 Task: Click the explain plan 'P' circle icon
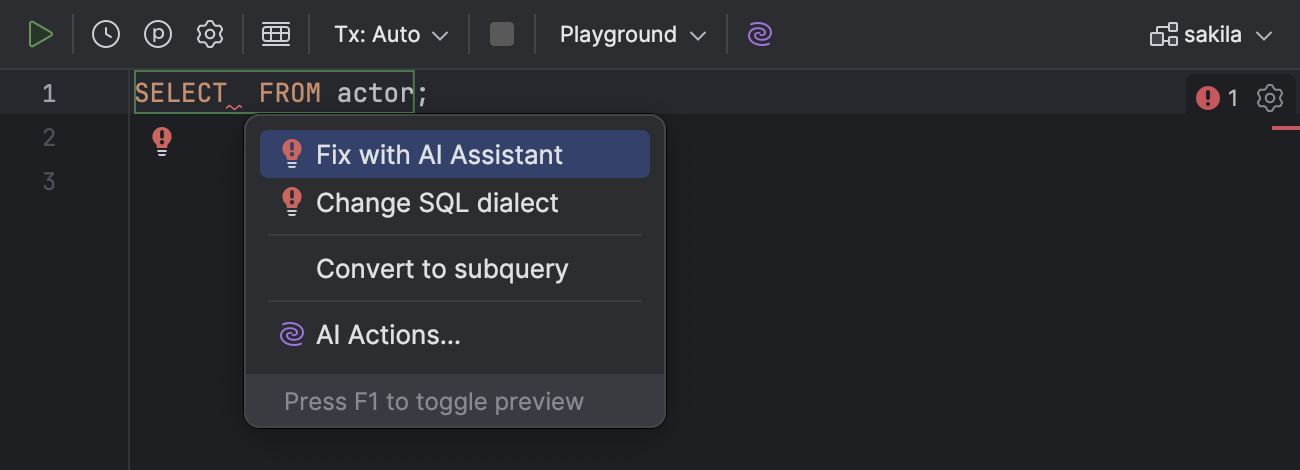[x=158, y=35]
